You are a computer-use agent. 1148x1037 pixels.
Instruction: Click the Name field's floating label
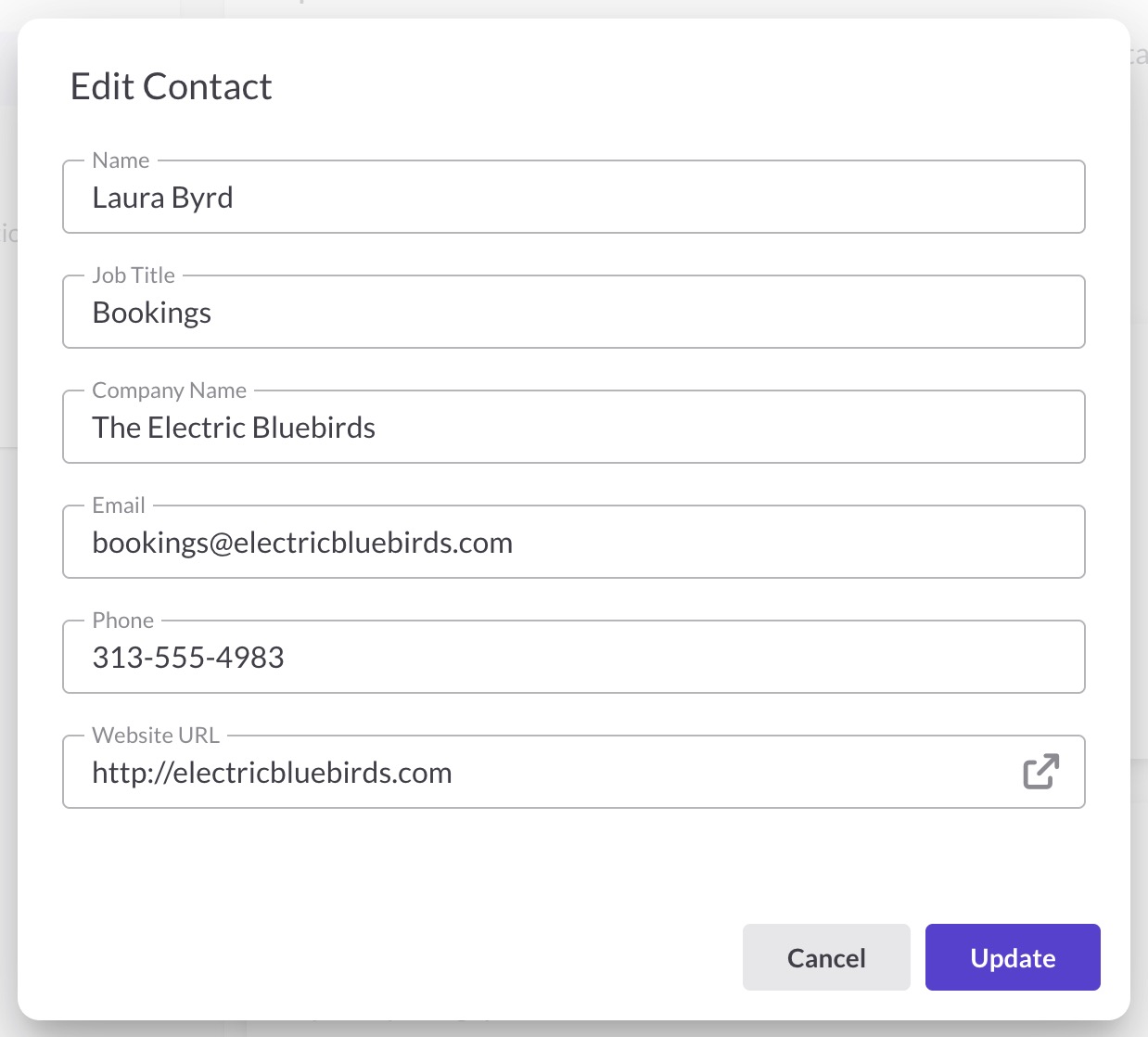121,160
